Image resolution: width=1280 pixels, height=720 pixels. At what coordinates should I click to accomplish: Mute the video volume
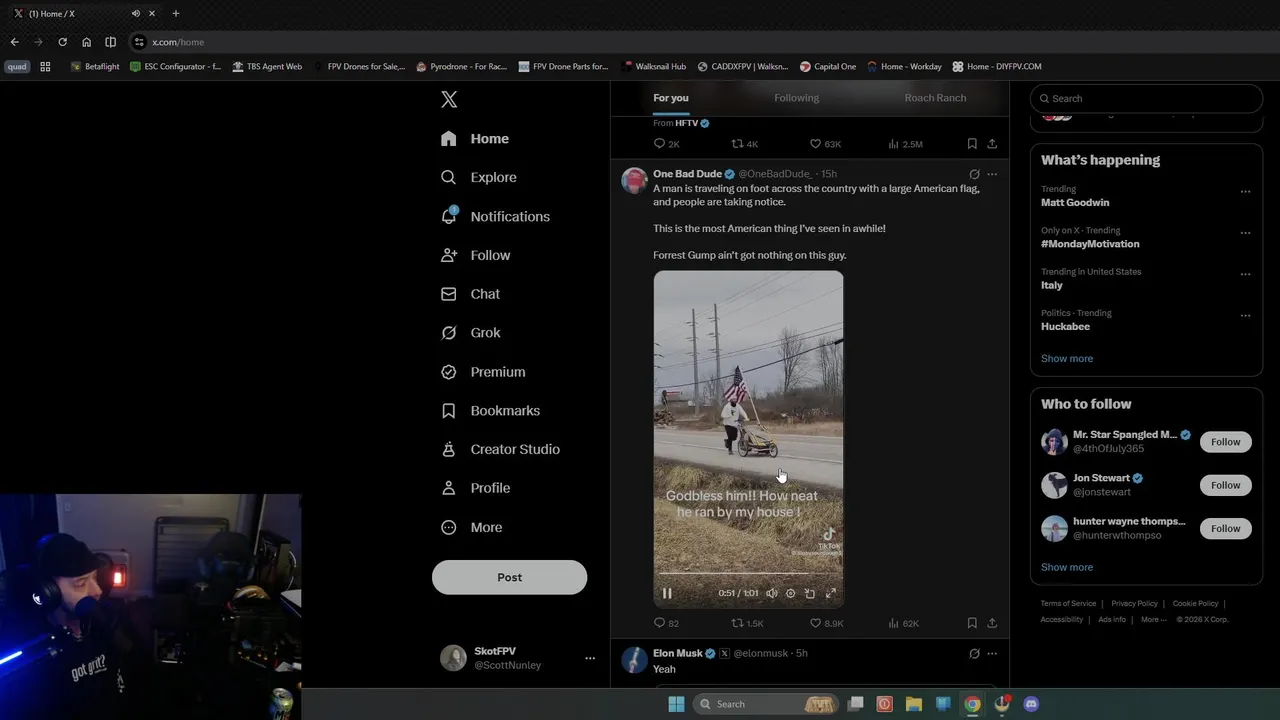[x=771, y=593]
